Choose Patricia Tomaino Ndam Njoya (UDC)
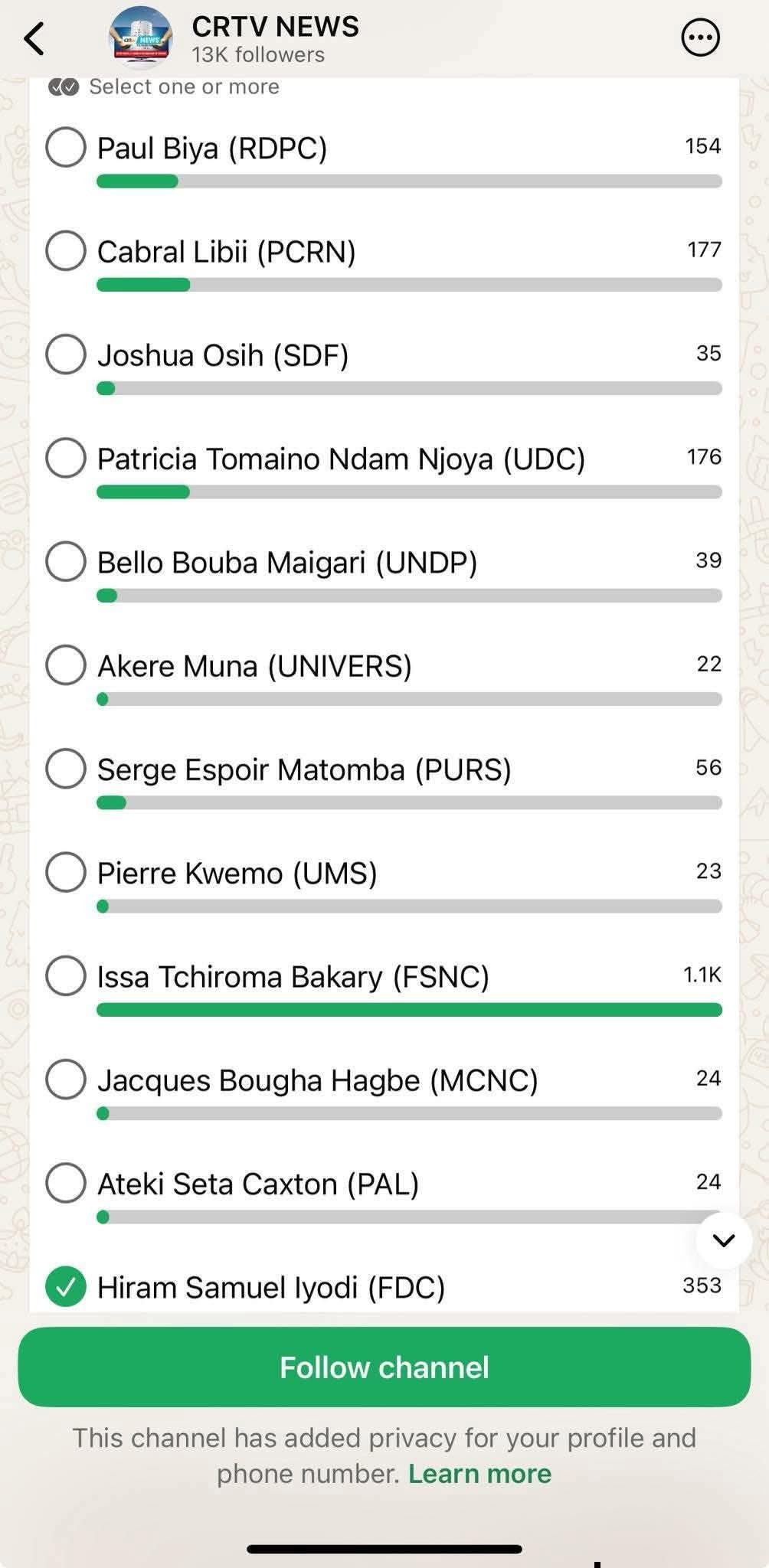 [66, 458]
